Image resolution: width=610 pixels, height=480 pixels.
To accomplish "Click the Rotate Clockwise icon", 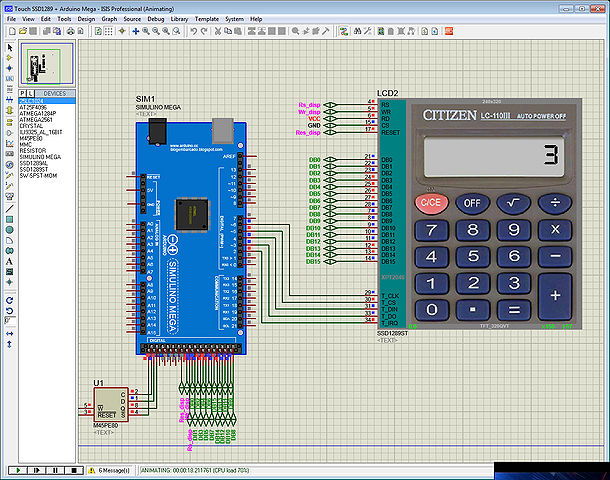I will coord(10,300).
